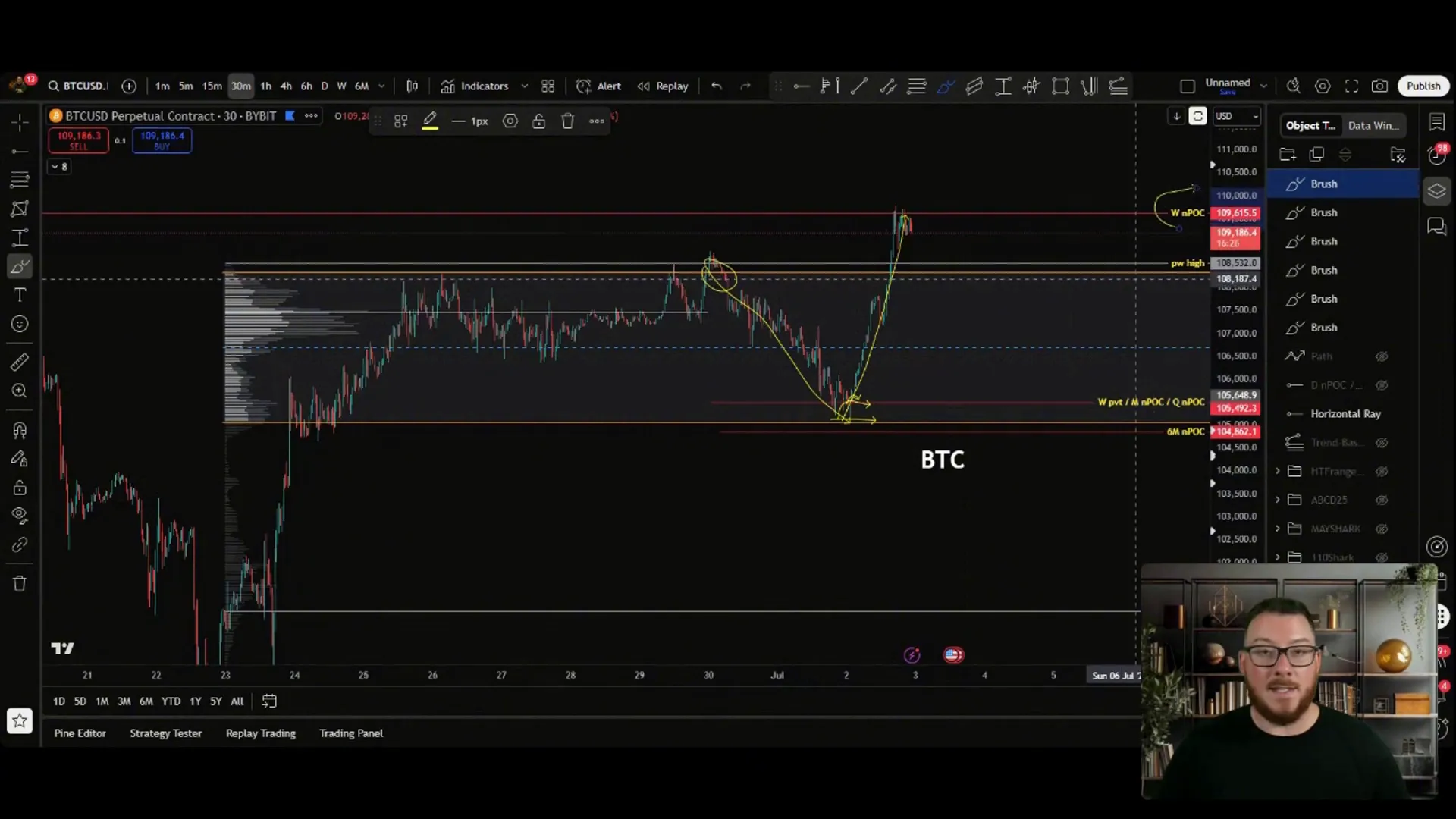Viewport: 1456px width, 819px height.
Task: Select the trend line tool in favorites bar
Action: click(x=859, y=86)
